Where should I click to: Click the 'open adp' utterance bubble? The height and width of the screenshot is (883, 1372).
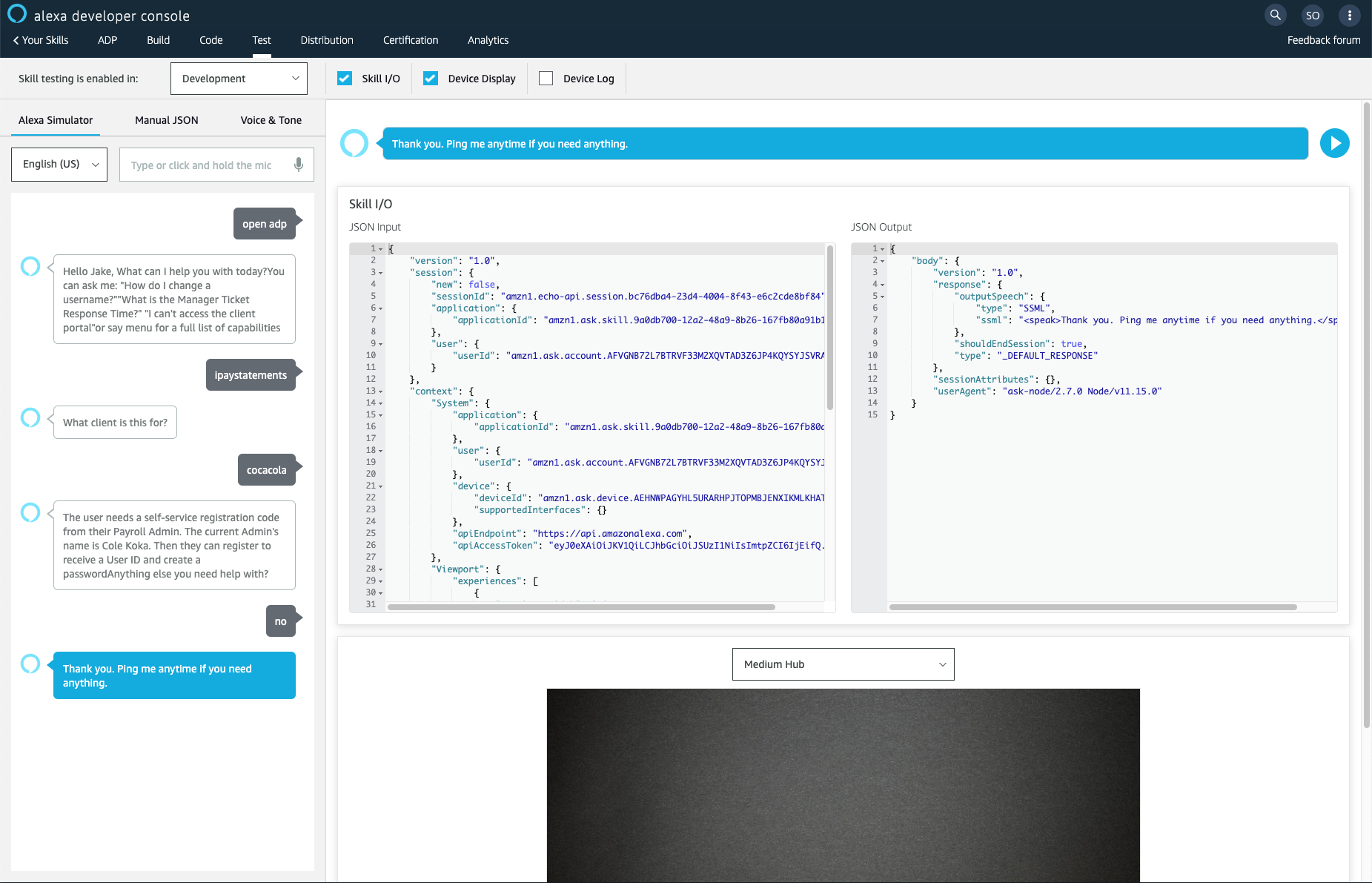pos(265,224)
